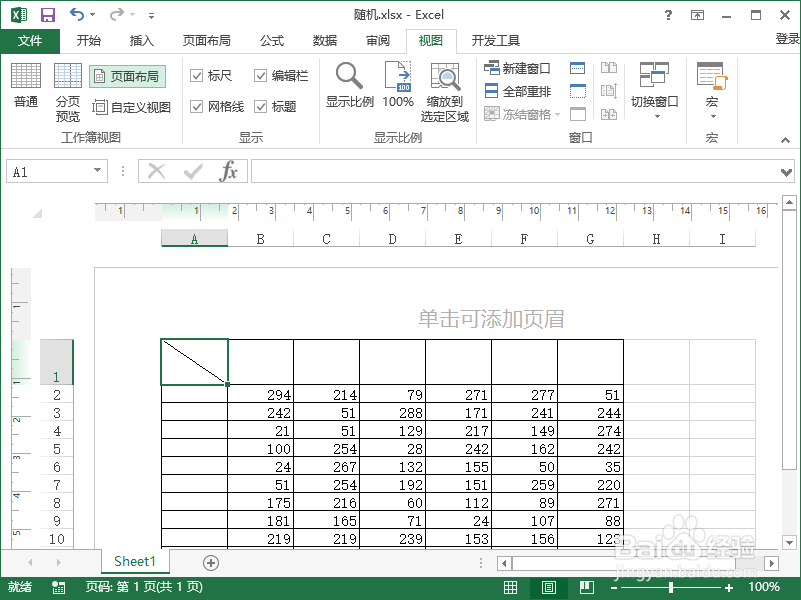Add a new sheet with the plus button
801x600 pixels.
[x=210, y=562]
